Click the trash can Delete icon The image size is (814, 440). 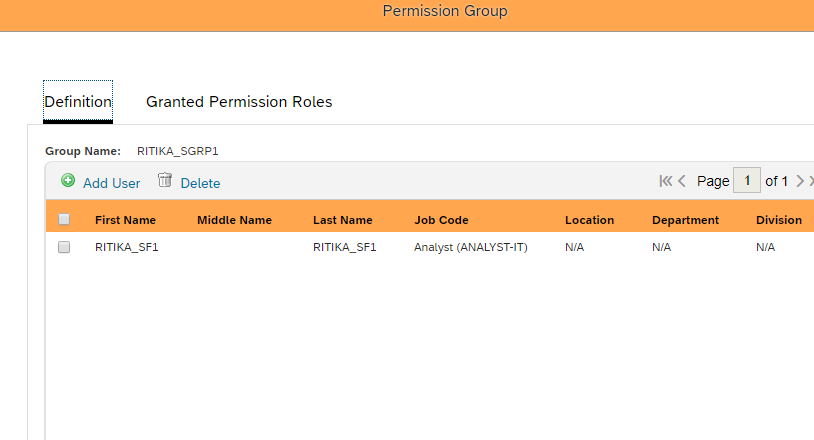coord(165,180)
